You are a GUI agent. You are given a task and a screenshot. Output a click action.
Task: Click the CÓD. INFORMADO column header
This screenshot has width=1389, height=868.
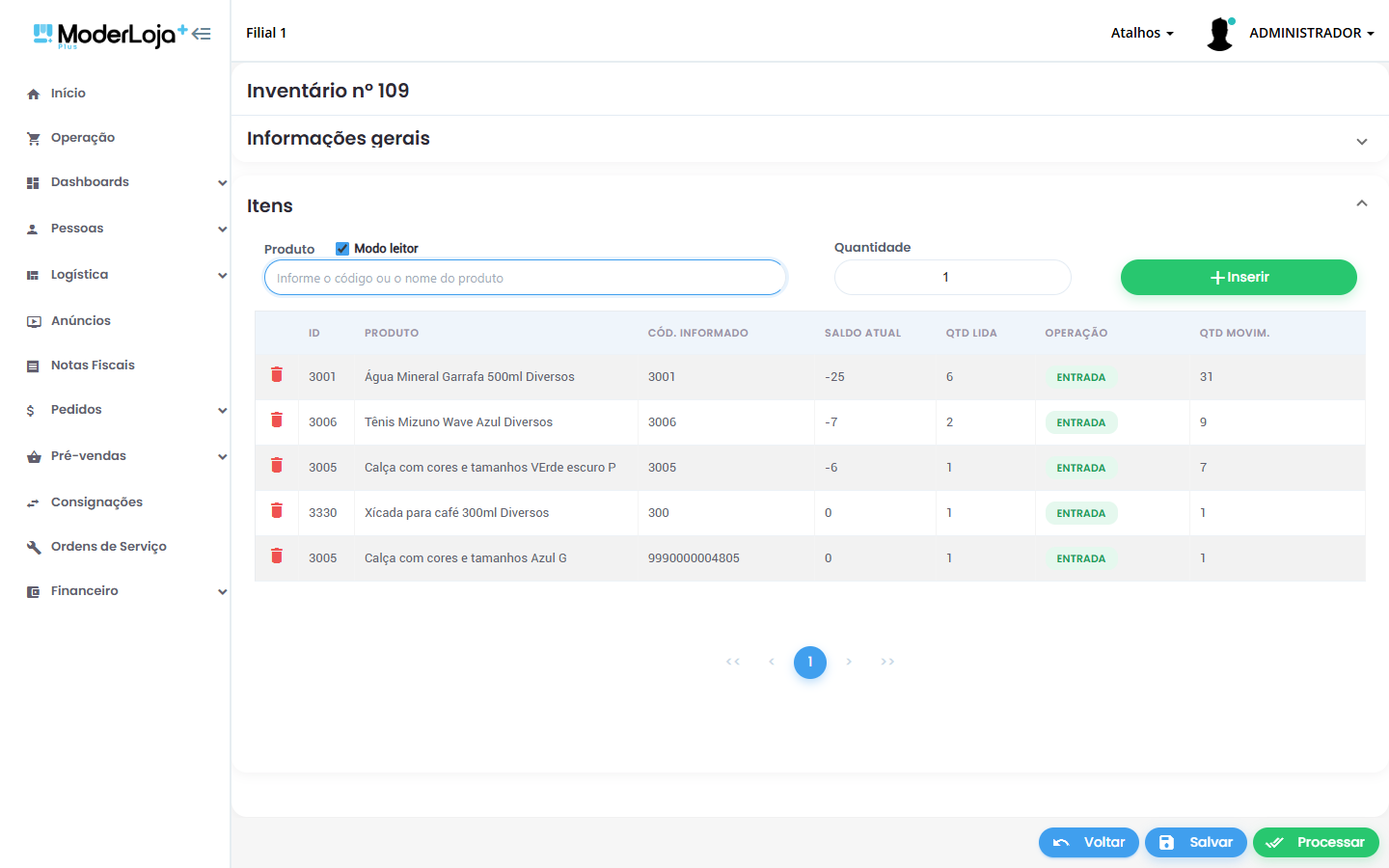point(698,334)
